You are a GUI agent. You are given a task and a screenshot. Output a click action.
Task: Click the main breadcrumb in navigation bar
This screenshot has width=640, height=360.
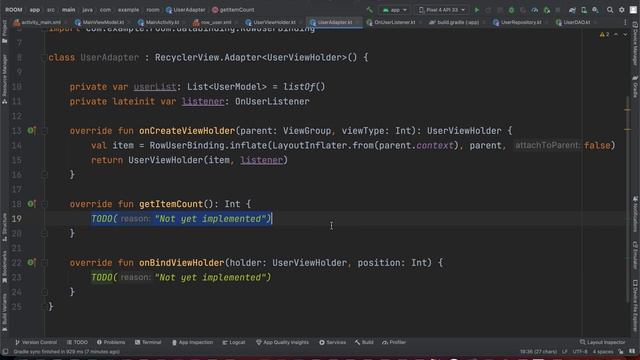click(69, 10)
